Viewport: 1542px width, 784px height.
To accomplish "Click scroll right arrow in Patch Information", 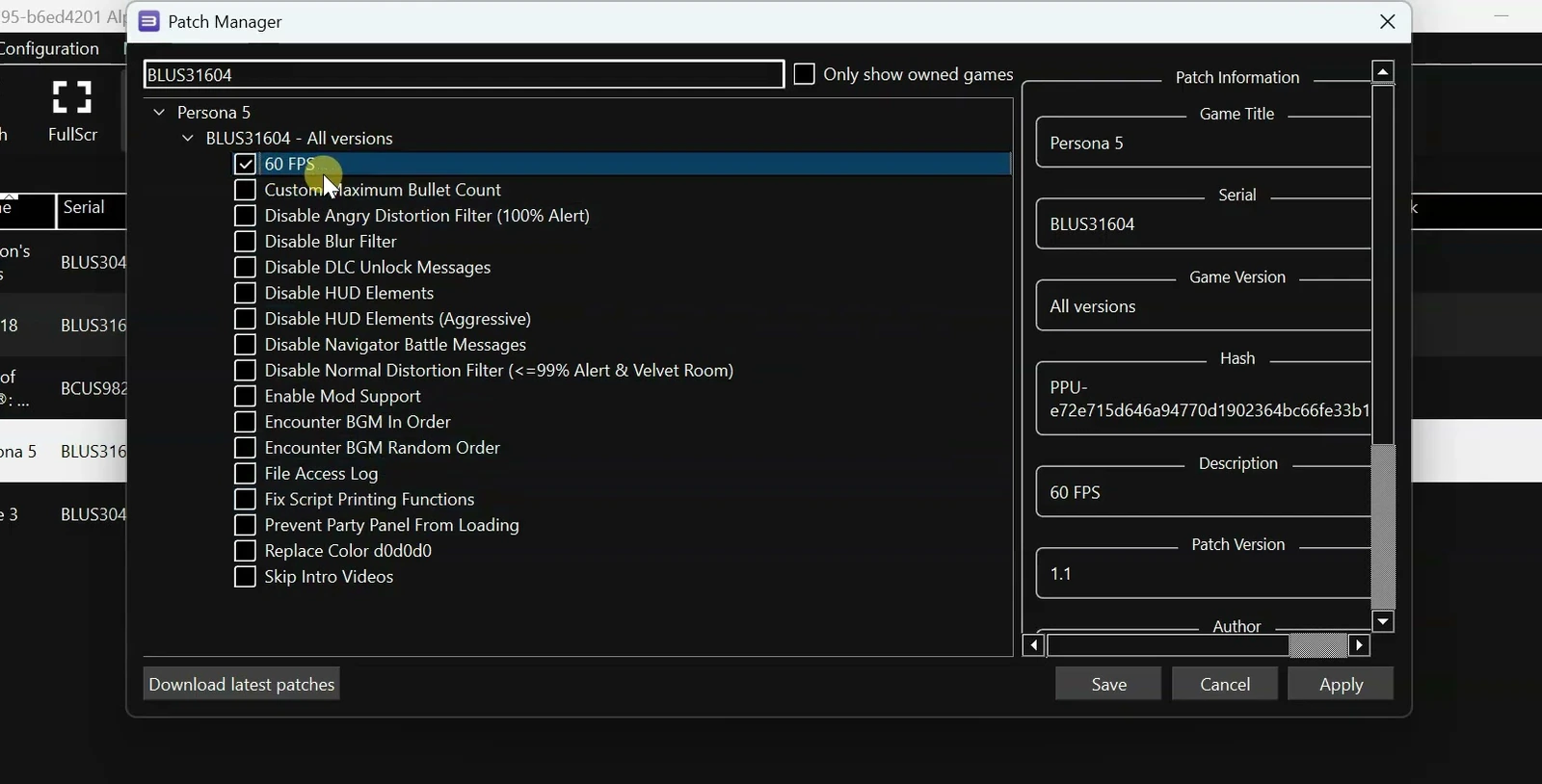I will [1360, 645].
